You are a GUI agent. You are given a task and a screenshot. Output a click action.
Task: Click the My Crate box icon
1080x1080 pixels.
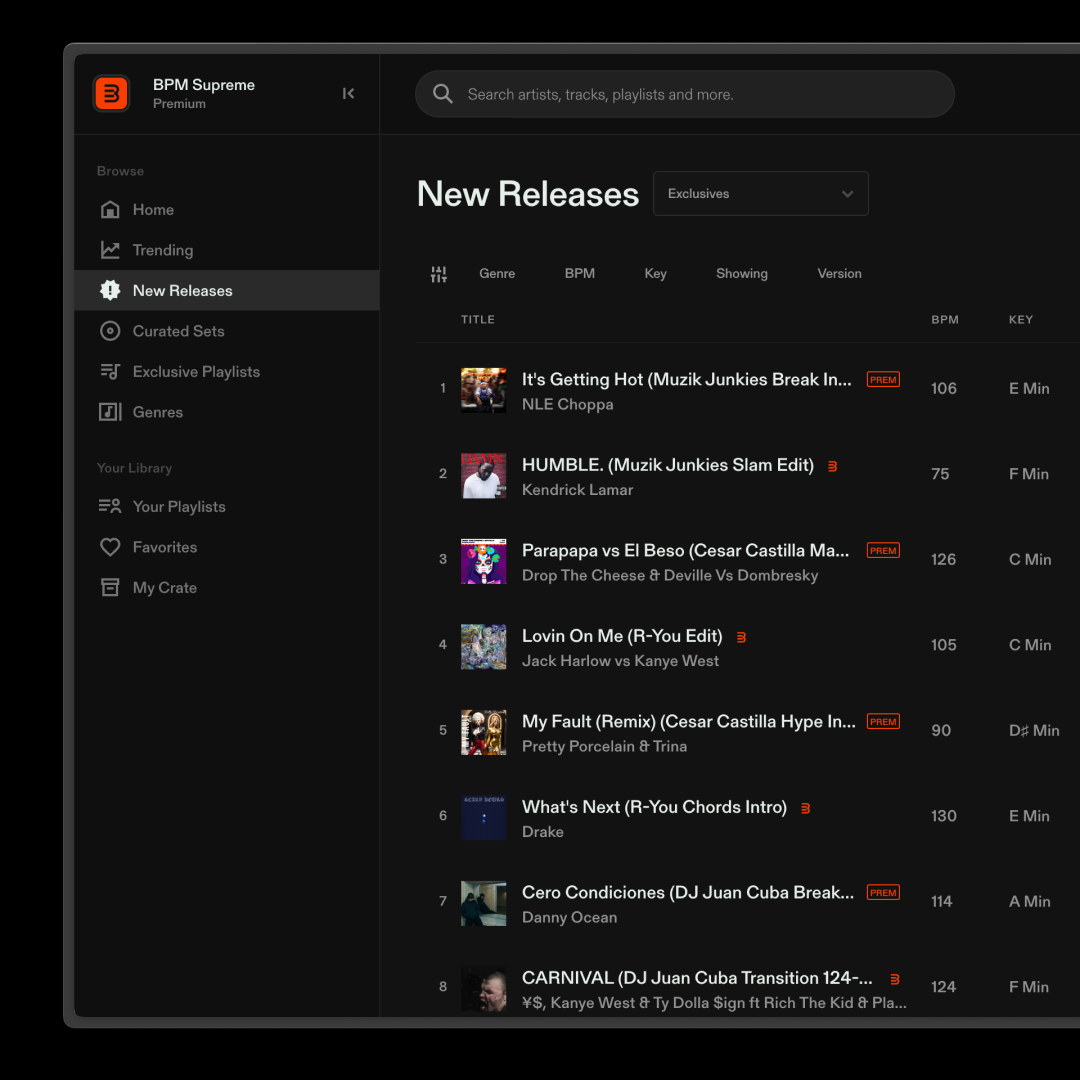110,588
